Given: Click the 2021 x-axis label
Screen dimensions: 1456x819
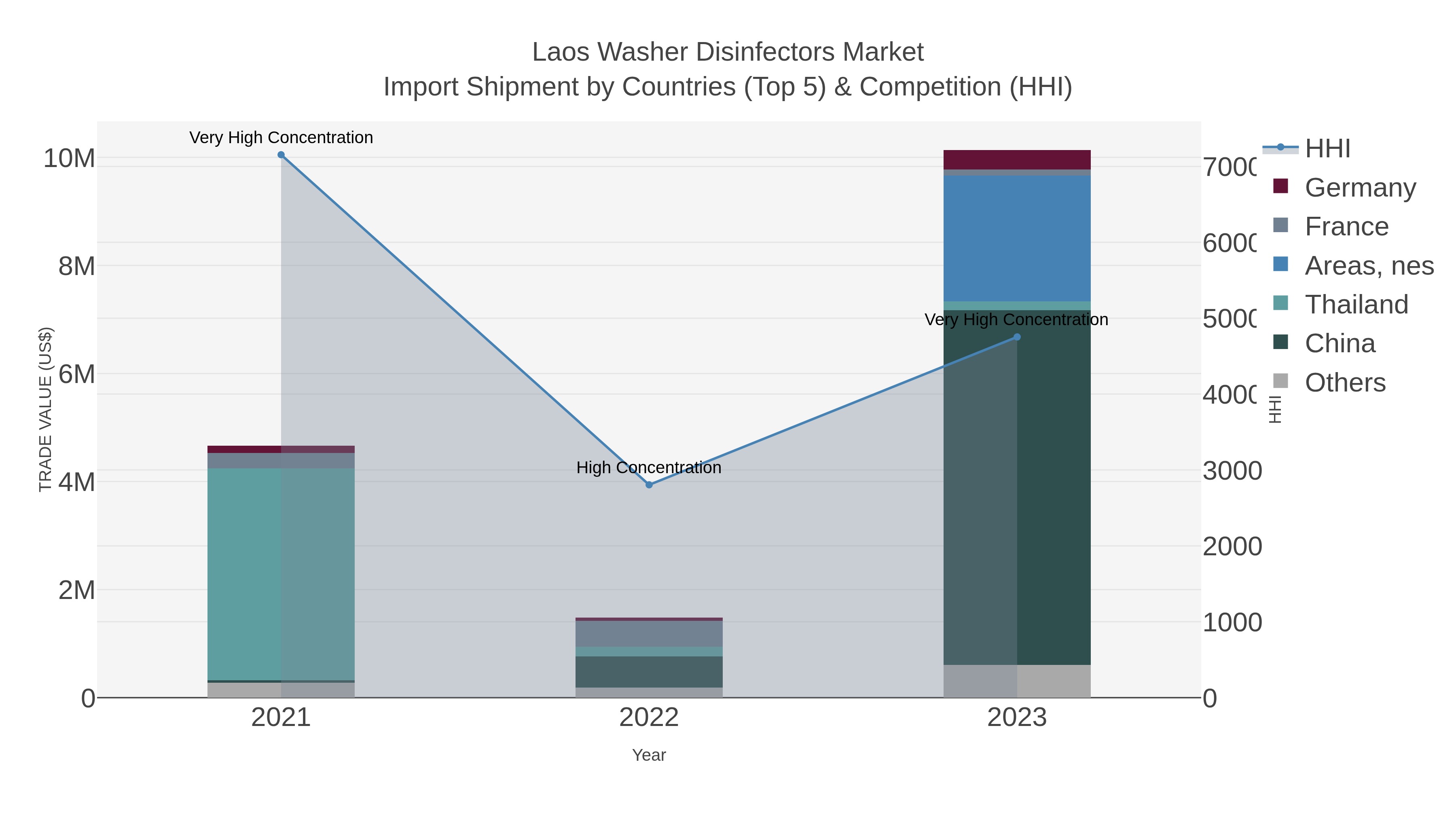Looking at the screenshot, I should [x=281, y=718].
